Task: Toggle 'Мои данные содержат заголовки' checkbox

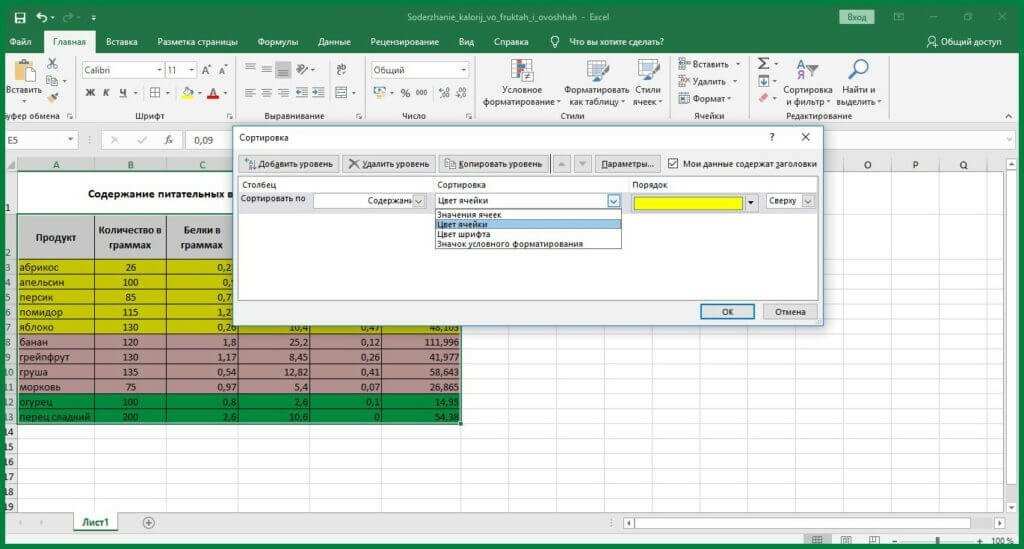Action: pos(673,163)
